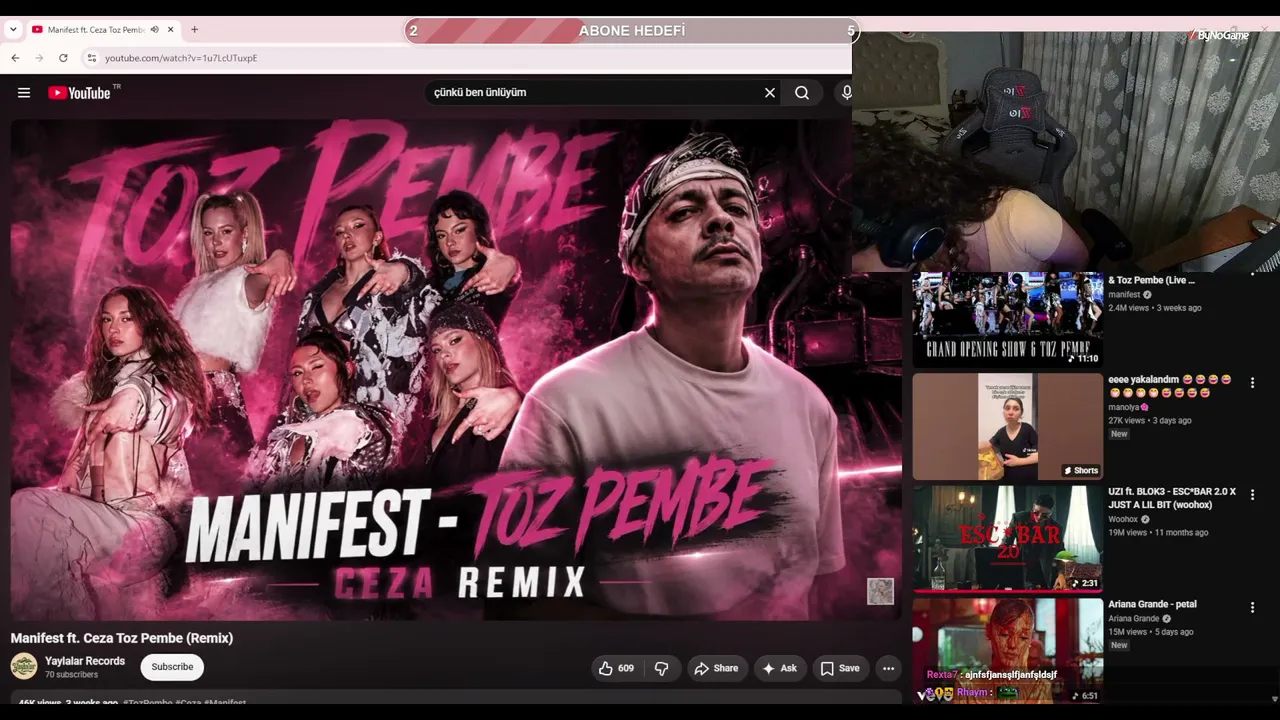Mute the tab using speaker icon

(x=155, y=30)
